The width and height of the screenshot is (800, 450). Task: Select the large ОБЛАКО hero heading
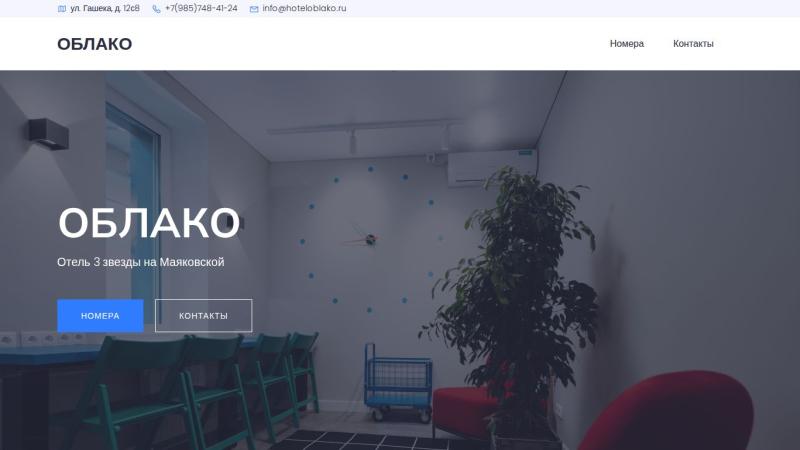148,223
